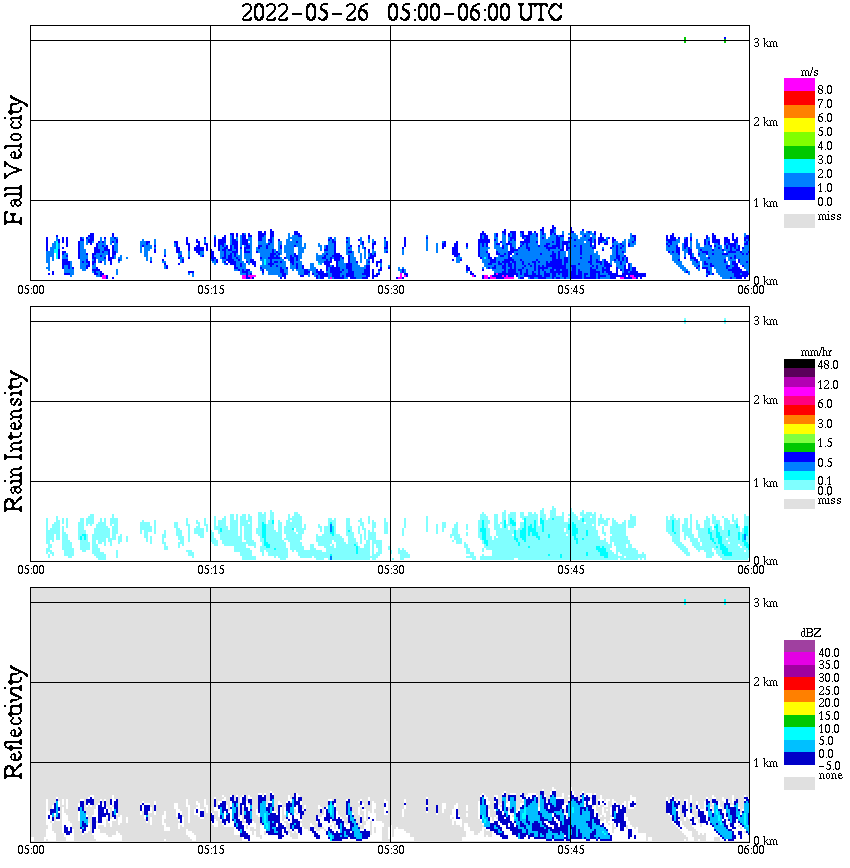Click the 'Rain Intensity' axis label
Viewport: 850px width, 868px height.
point(14,441)
